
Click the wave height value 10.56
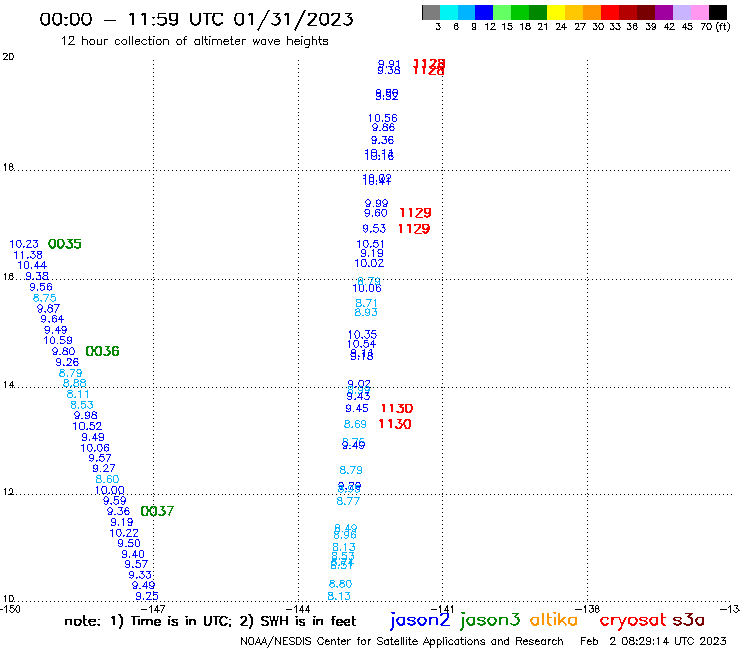pyautogui.click(x=383, y=118)
